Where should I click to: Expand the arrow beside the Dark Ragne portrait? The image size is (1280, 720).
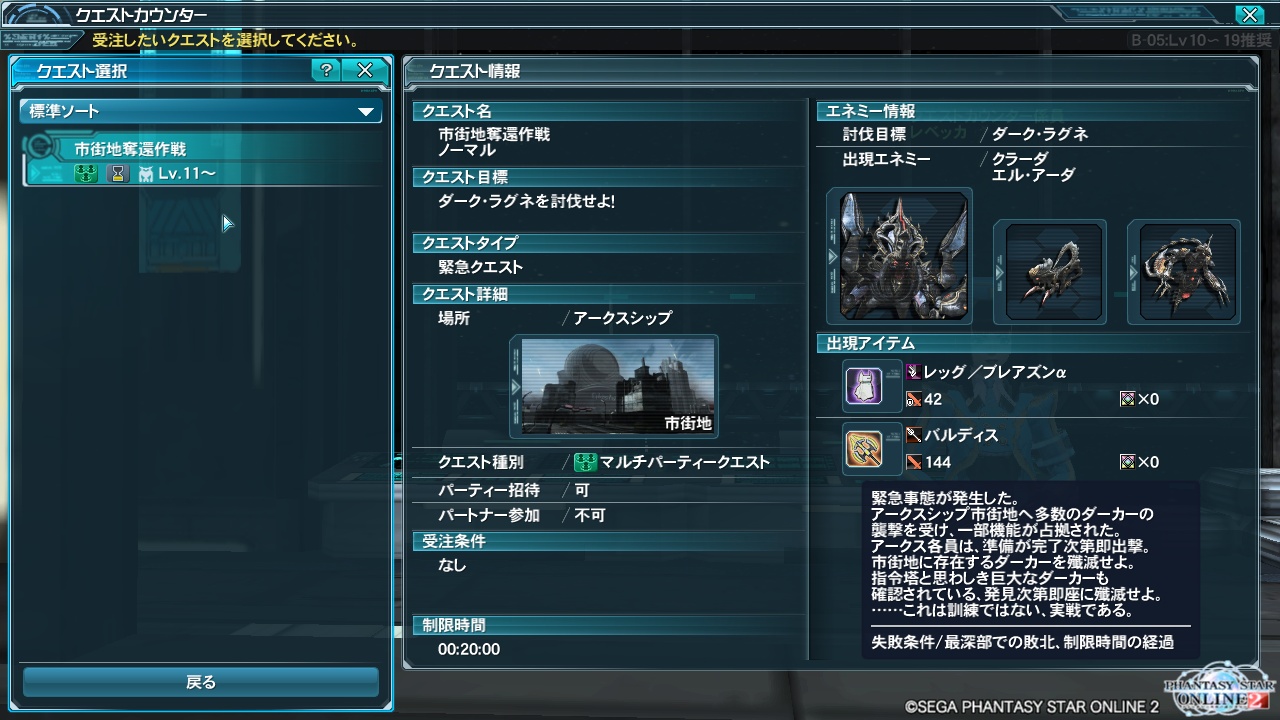click(x=832, y=257)
